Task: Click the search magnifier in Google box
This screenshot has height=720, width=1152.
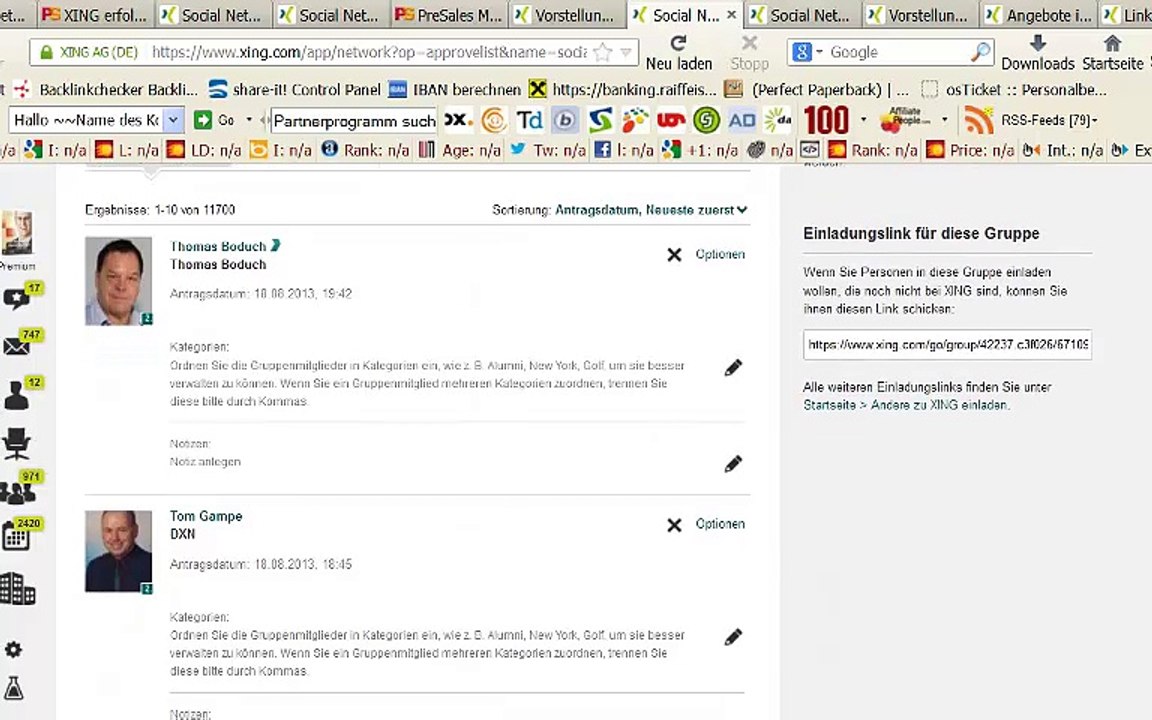Action: tap(981, 52)
